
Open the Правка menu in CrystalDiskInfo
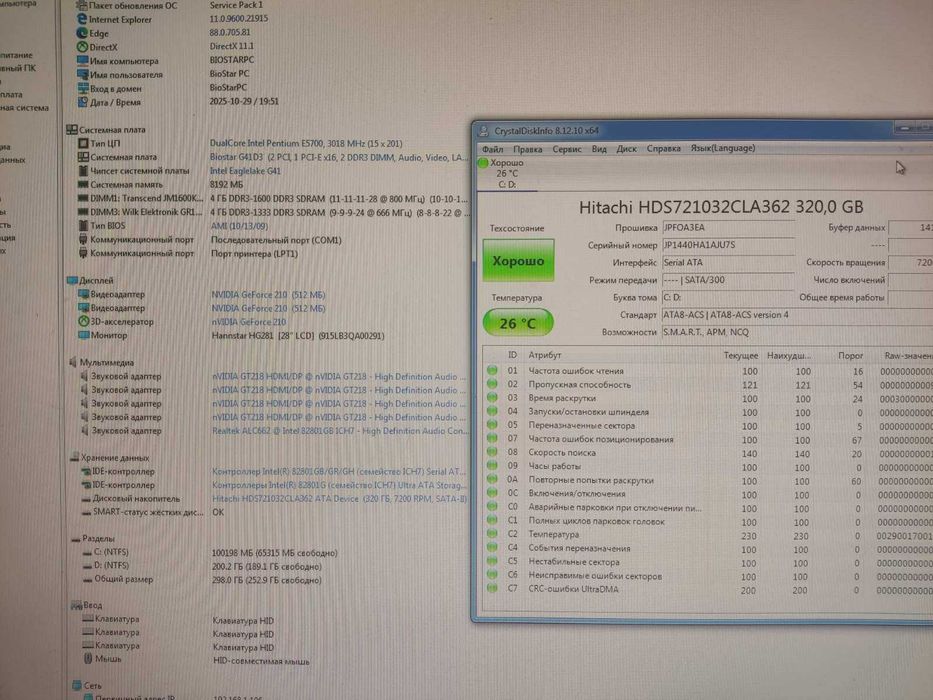[527, 149]
